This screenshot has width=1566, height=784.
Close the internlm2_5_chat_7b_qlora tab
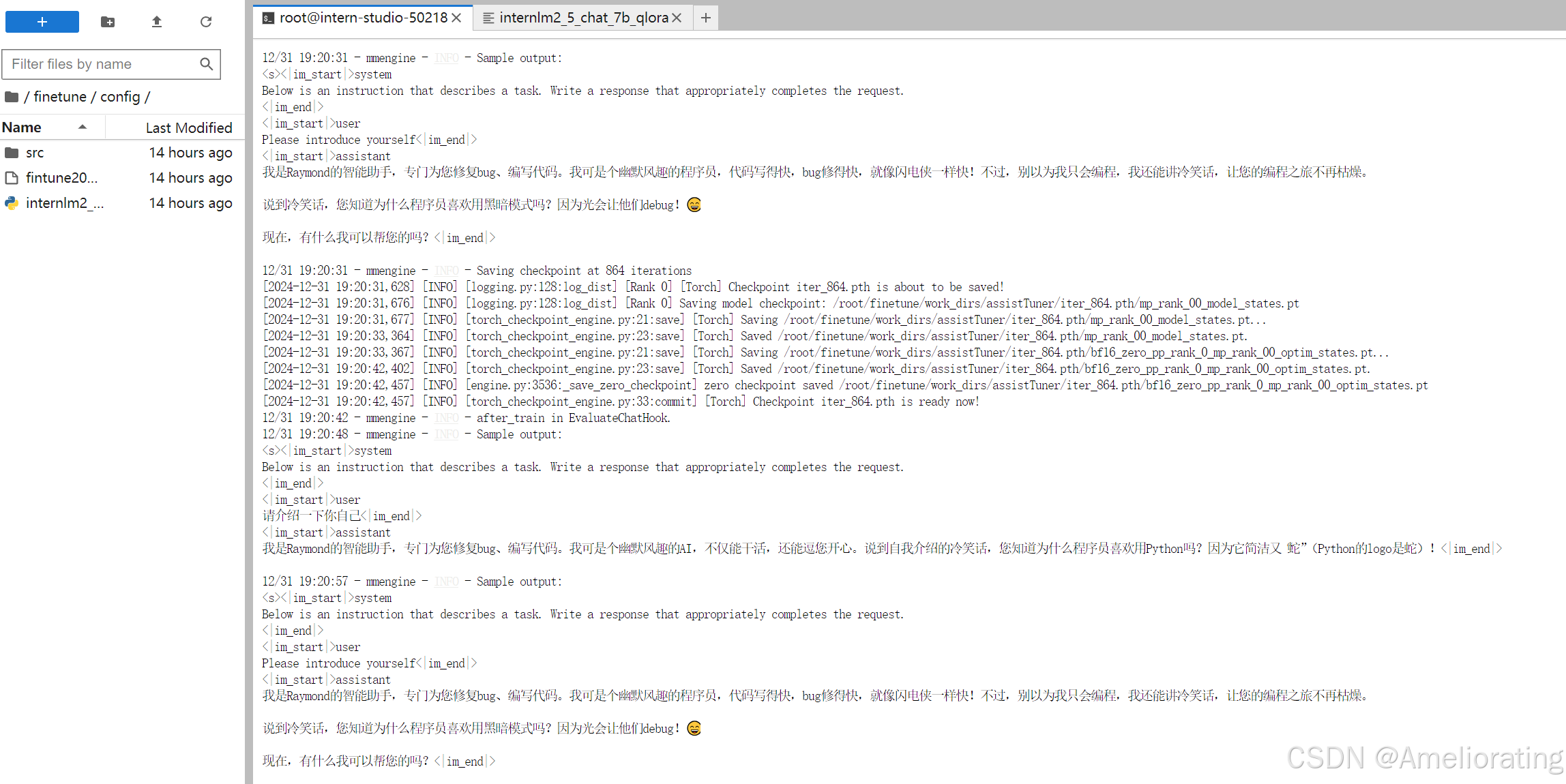coord(677,18)
